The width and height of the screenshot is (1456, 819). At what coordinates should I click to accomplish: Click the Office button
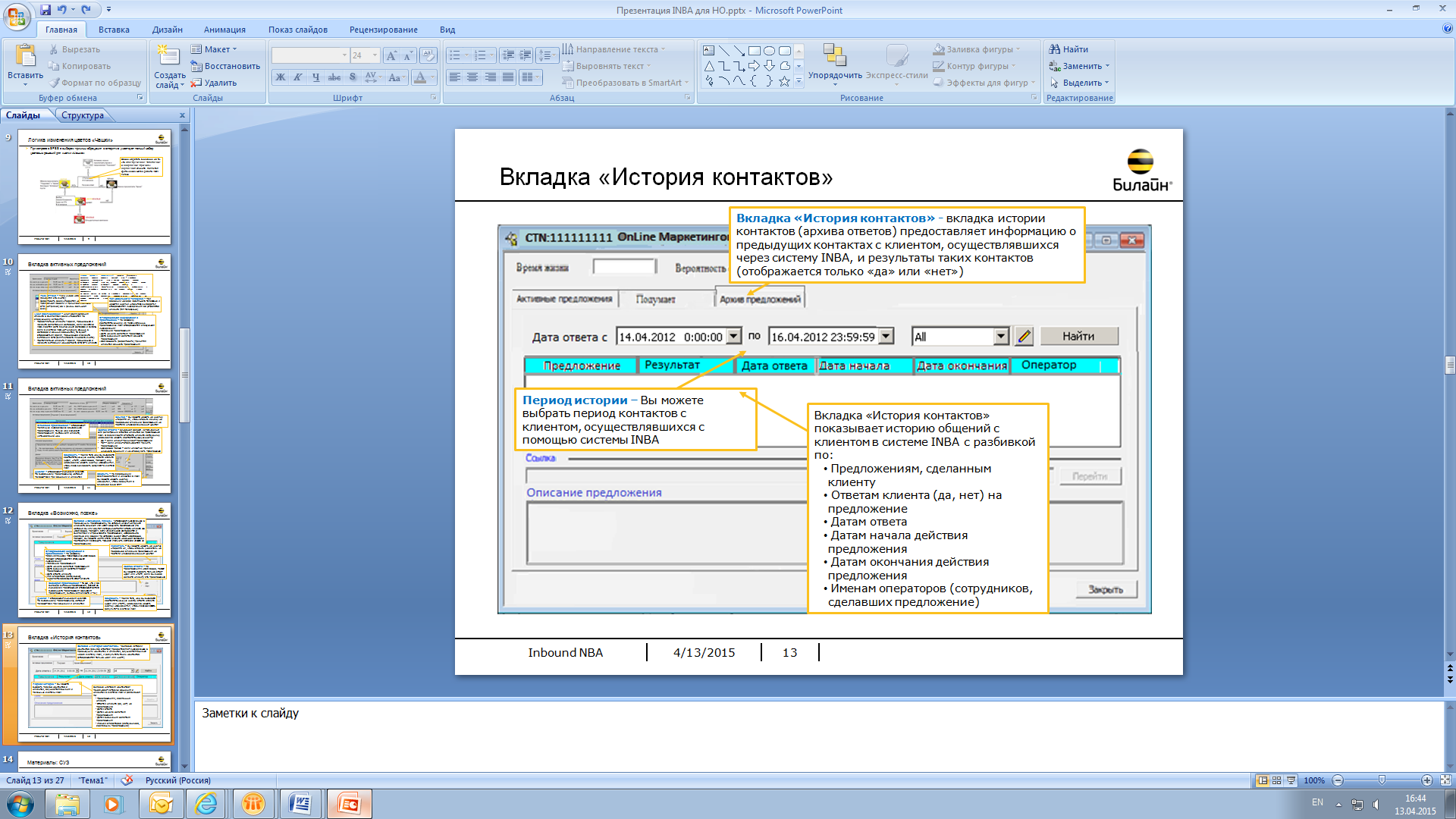(x=17, y=16)
